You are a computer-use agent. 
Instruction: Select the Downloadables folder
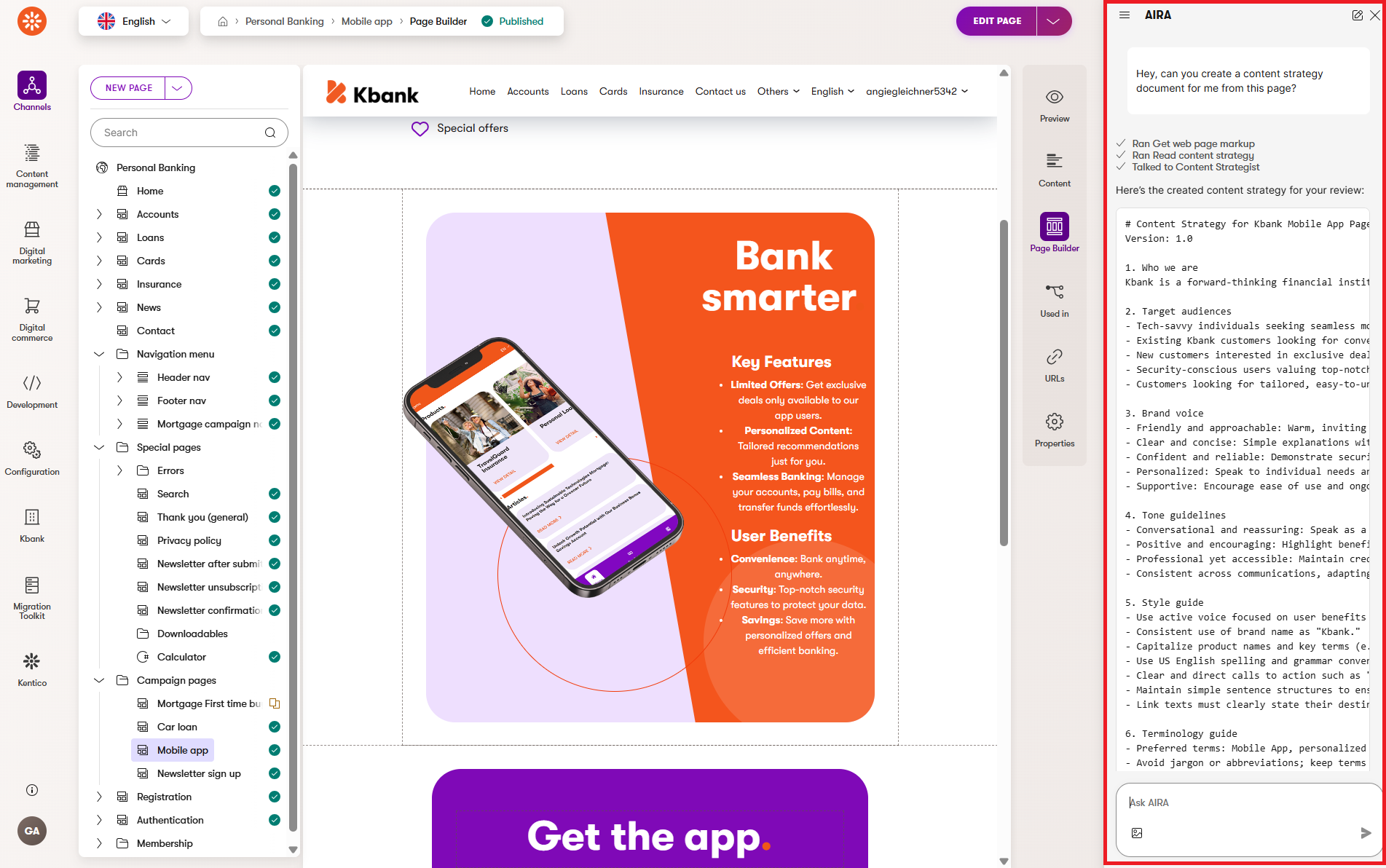[x=192, y=634]
